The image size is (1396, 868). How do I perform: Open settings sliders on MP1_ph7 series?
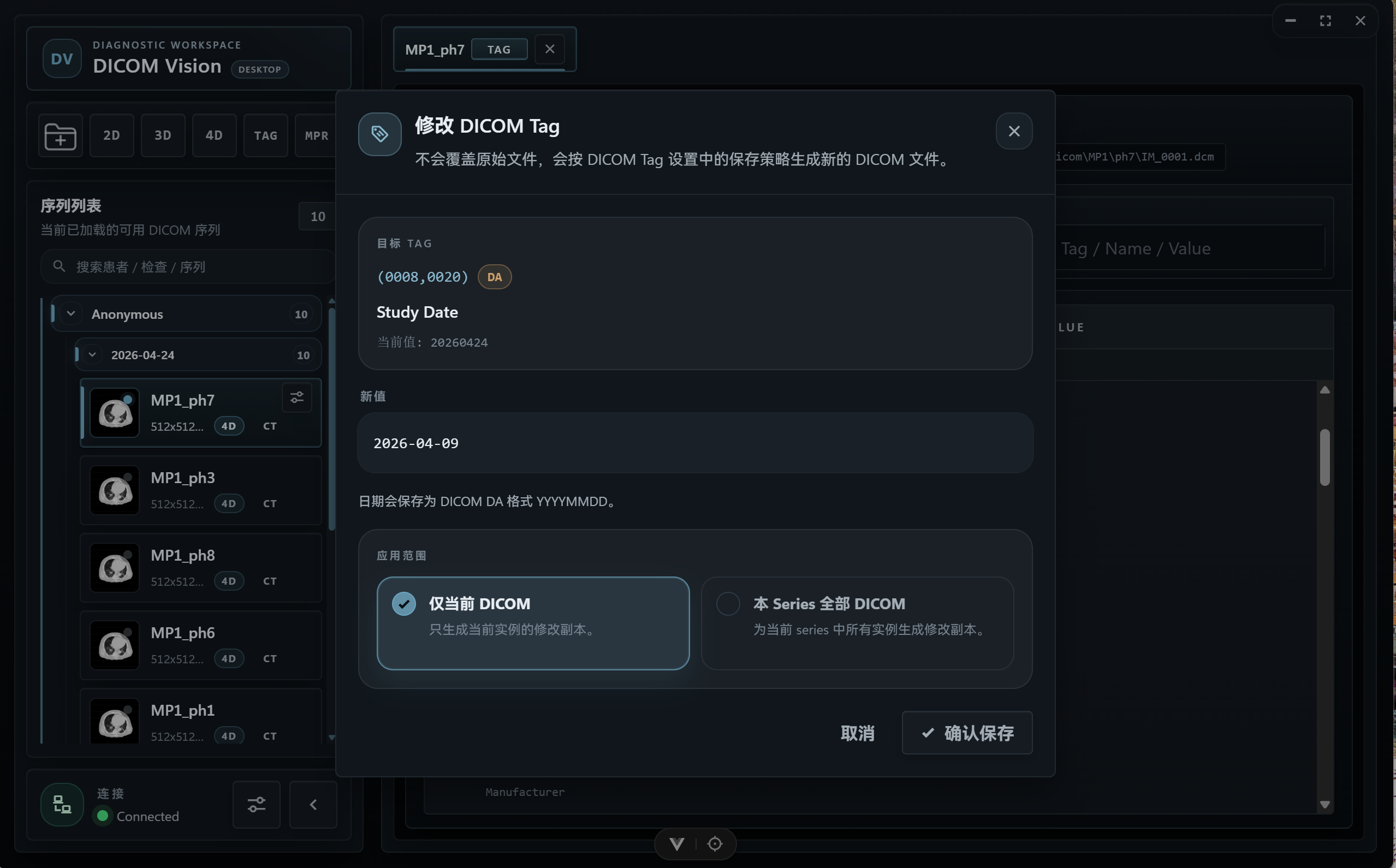coord(297,397)
